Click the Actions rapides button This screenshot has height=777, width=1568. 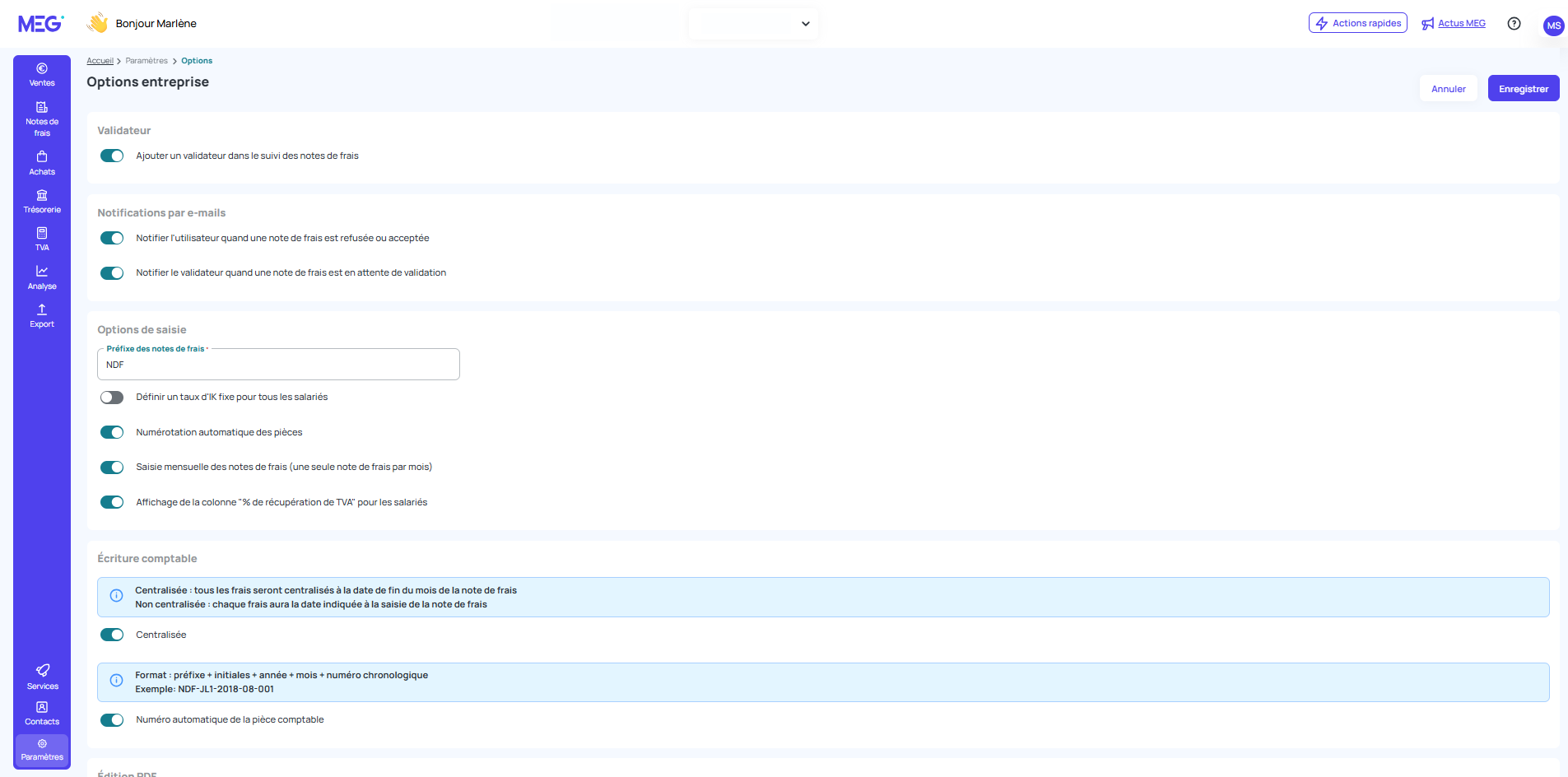pyautogui.click(x=1358, y=23)
